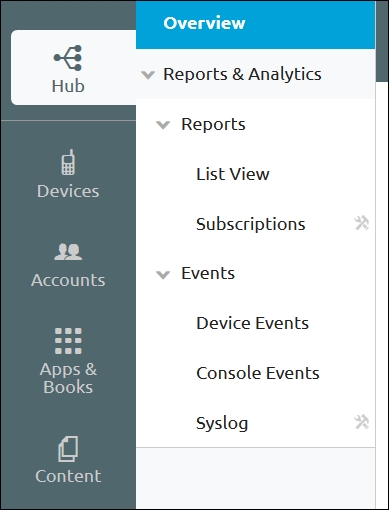This screenshot has height=510, width=389.
Task: Select the Devices phone icon
Action: [x=68, y=162]
